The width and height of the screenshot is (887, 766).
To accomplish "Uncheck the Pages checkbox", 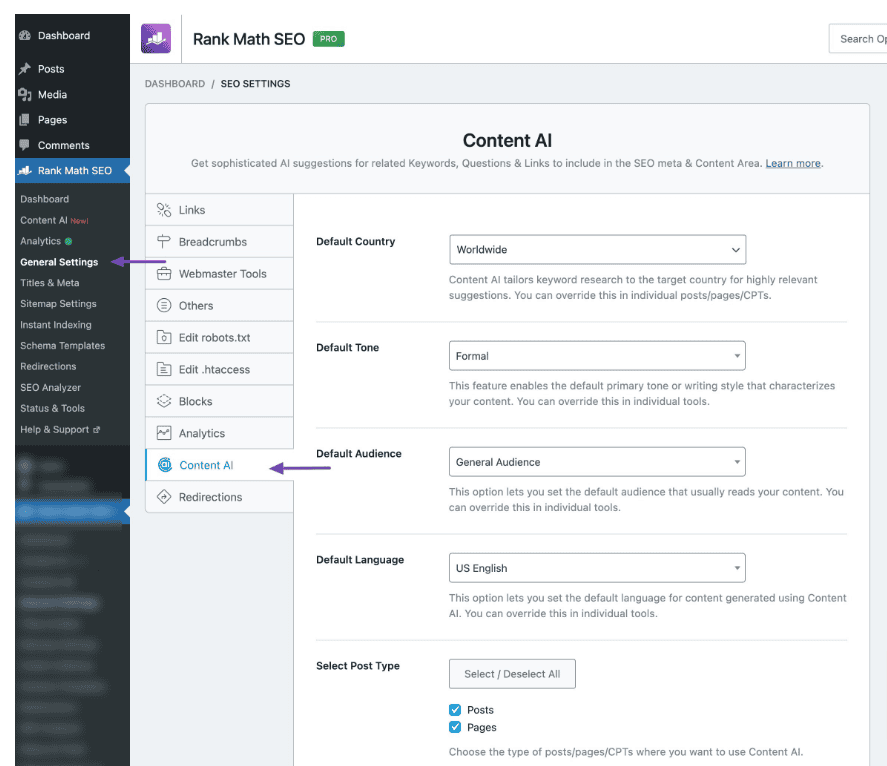I will point(456,728).
